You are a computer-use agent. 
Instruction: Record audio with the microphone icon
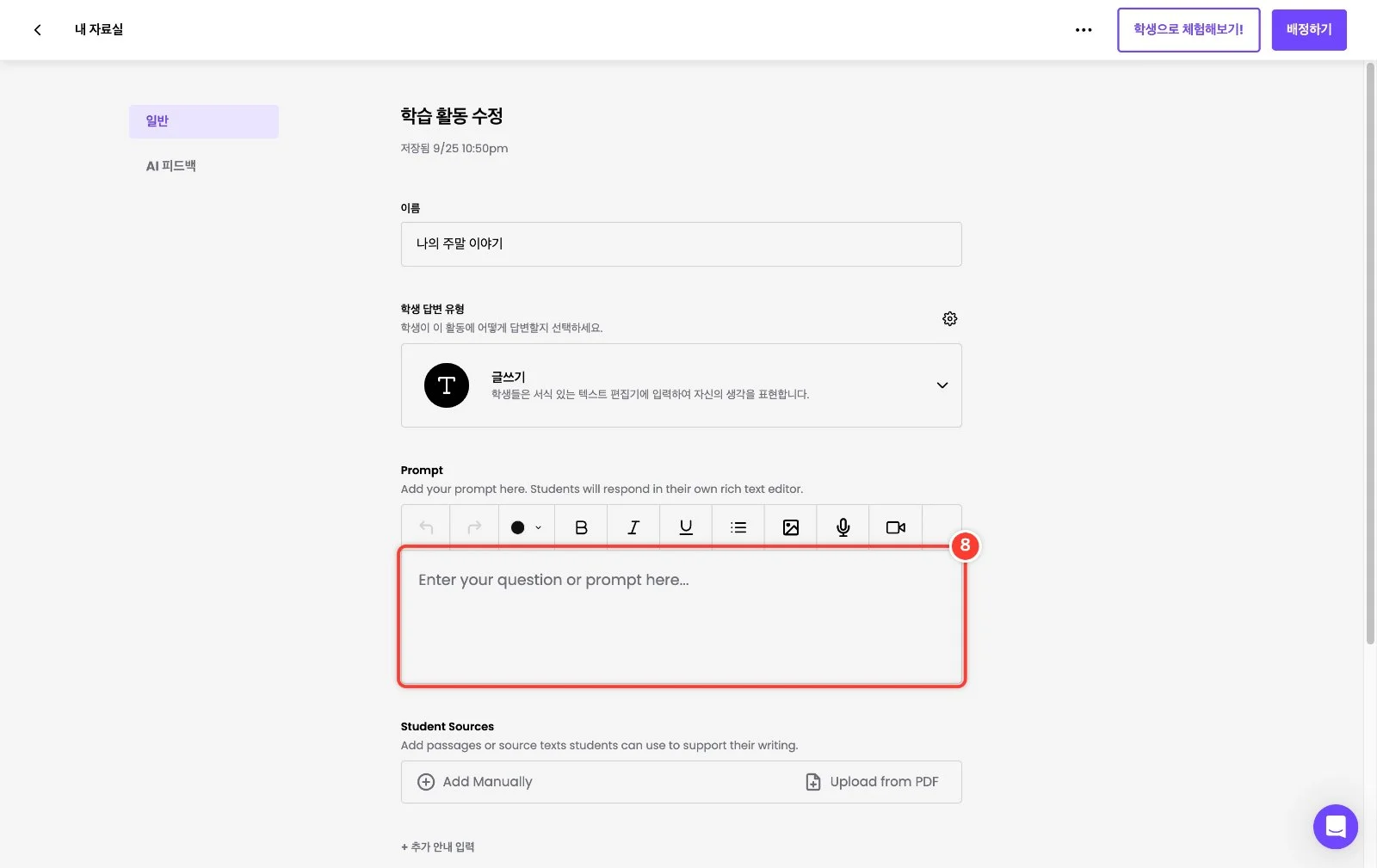coord(843,527)
